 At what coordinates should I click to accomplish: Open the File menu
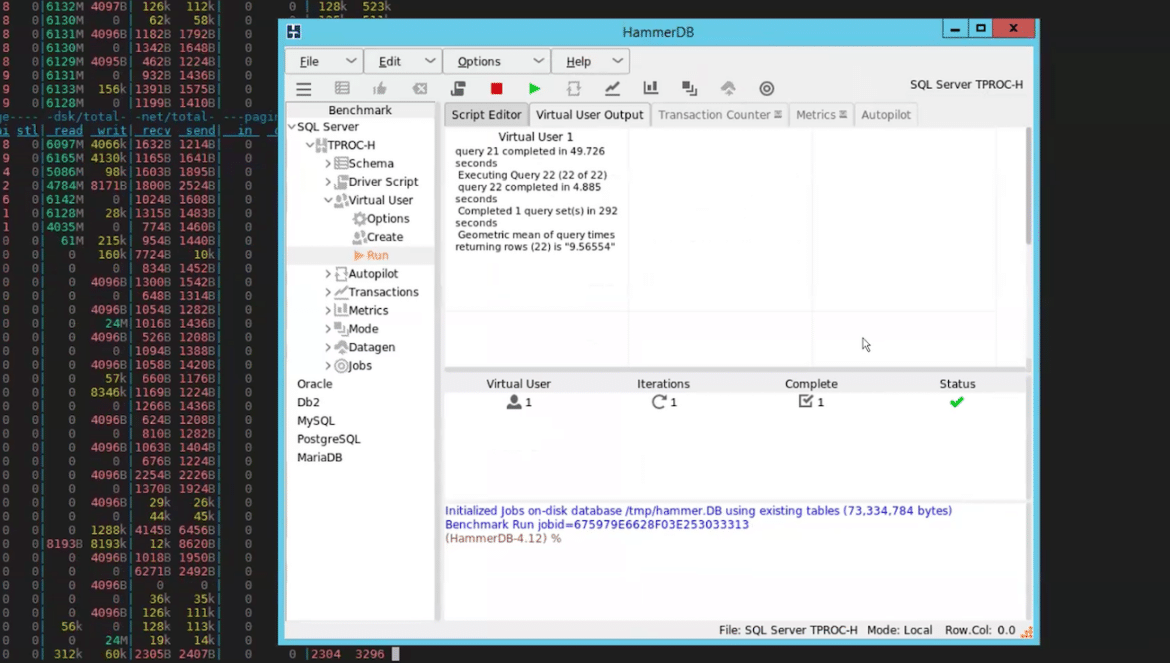coord(325,61)
